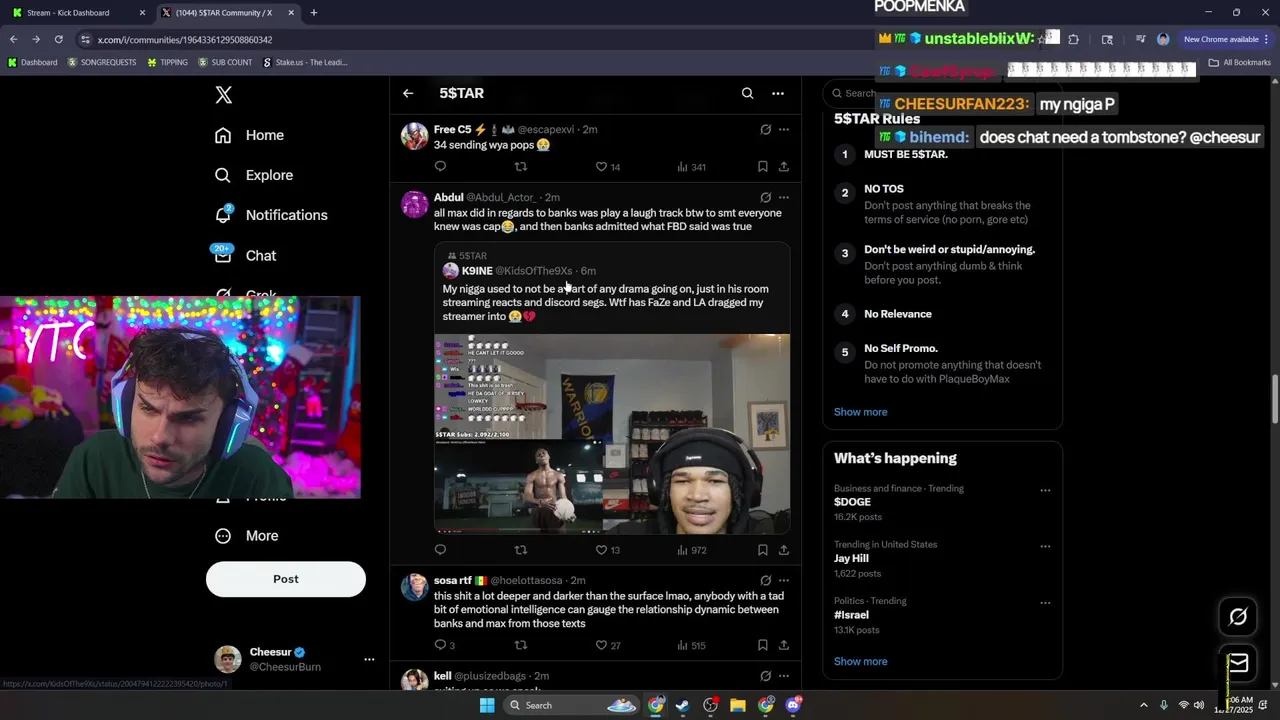
Task: Bookmark Free C5's post
Action: pyautogui.click(x=762, y=167)
